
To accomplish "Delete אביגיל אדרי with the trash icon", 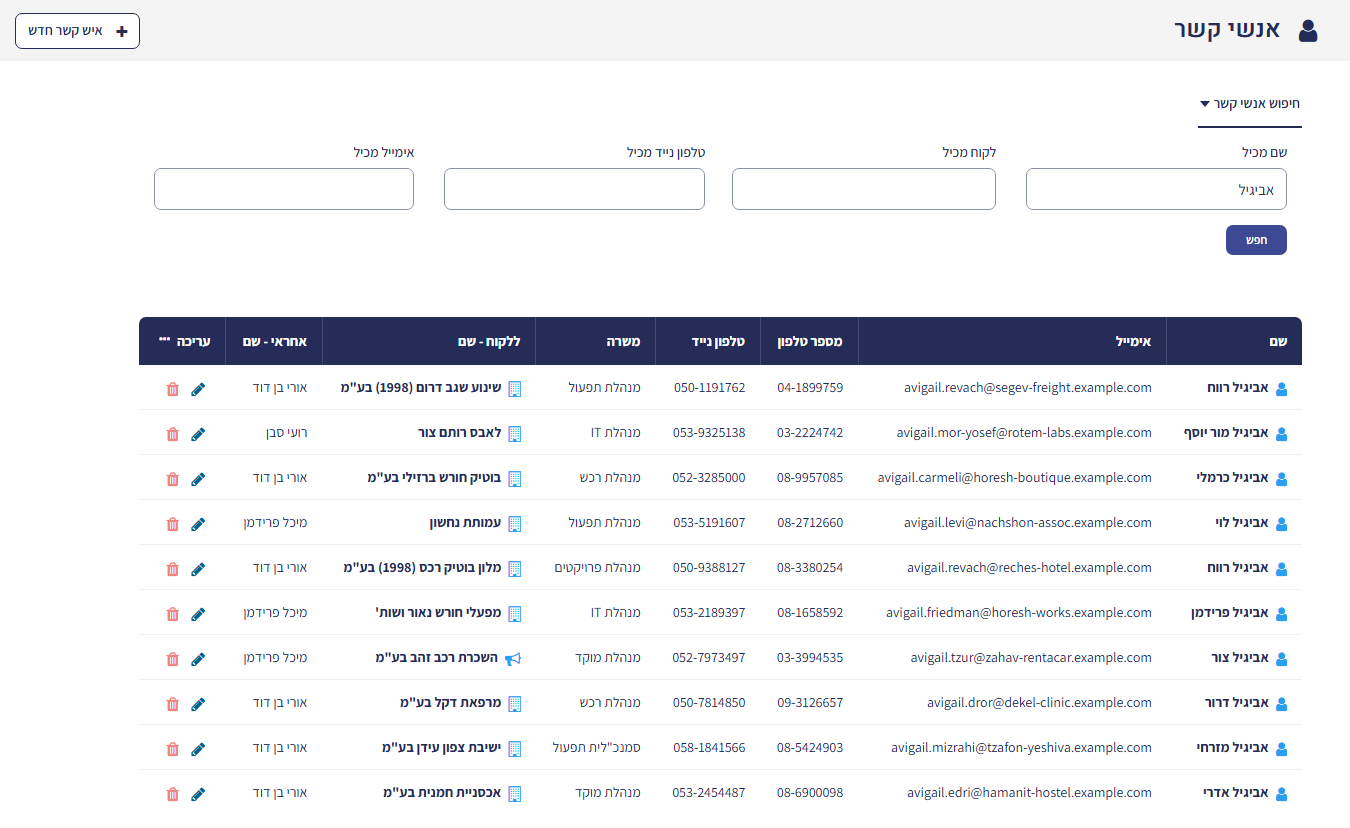I will 173,794.
